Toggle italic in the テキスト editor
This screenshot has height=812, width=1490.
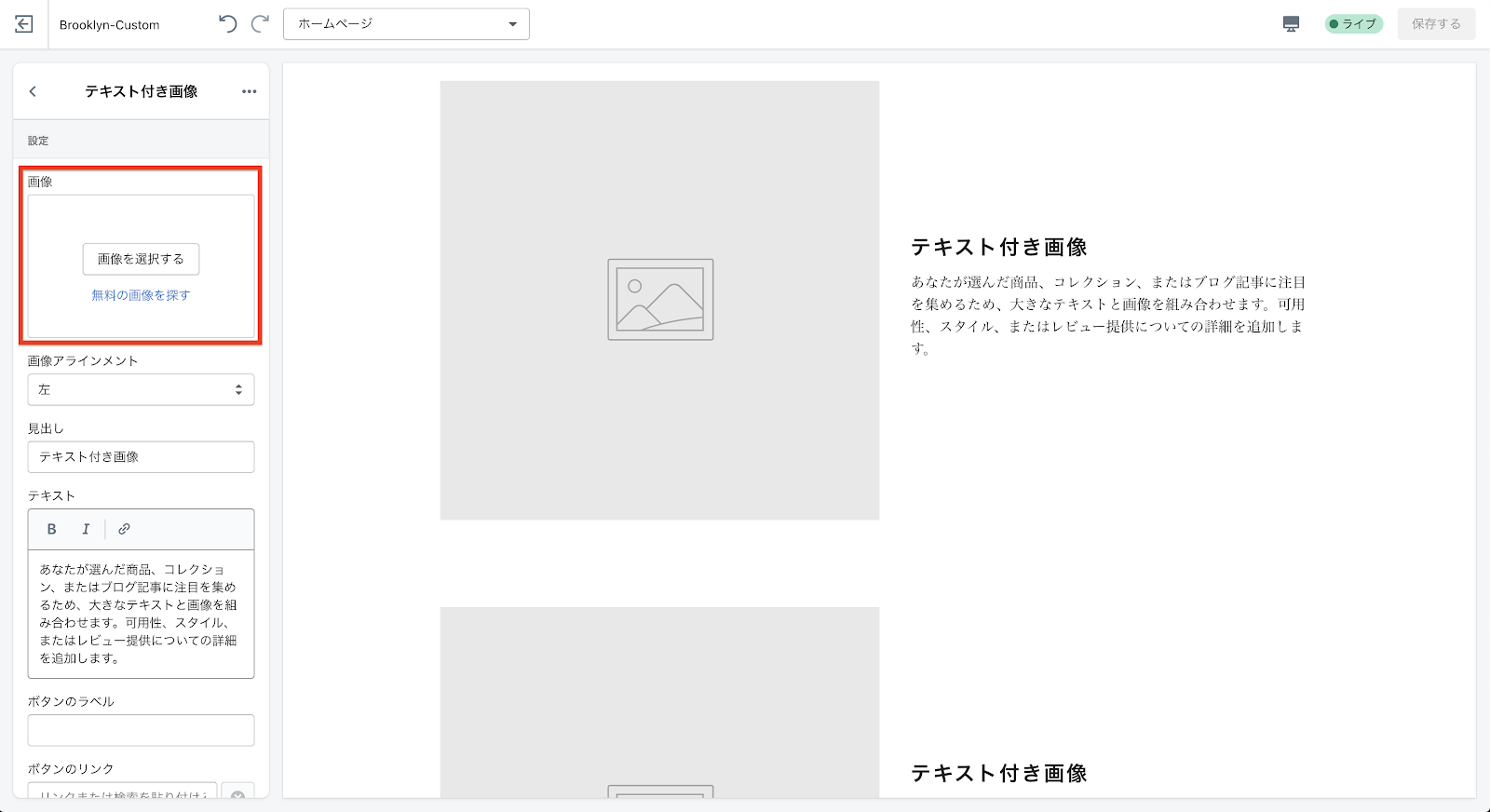click(86, 529)
